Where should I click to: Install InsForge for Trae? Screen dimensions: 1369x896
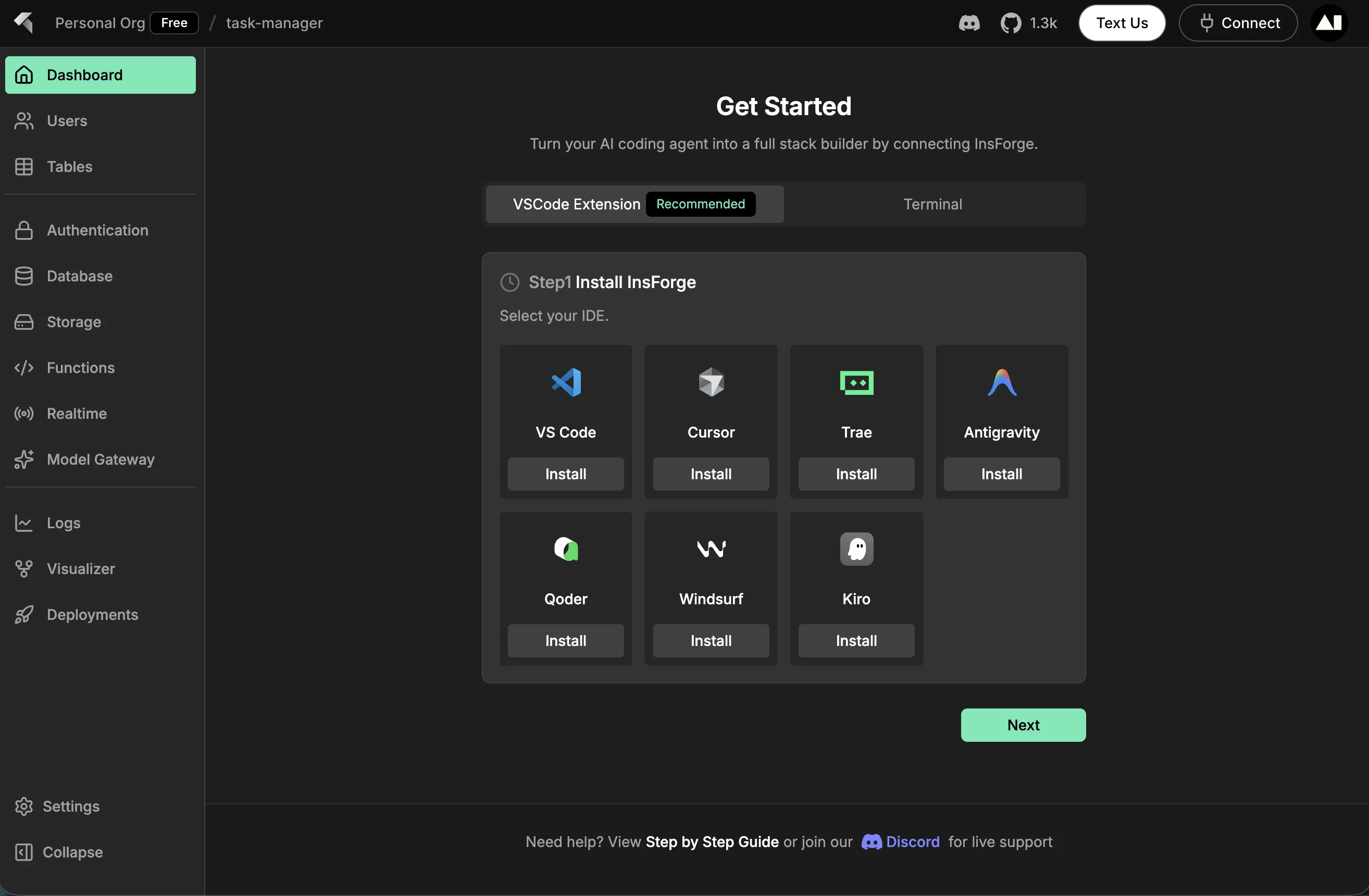click(856, 474)
